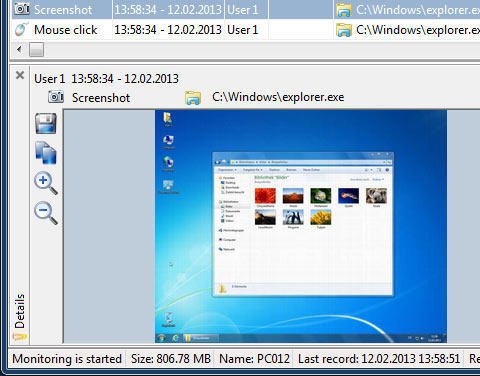Image resolution: width=480 pixels, height=376 pixels.
Task: Click the camera icon in the details header
Action: click(56, 97)
